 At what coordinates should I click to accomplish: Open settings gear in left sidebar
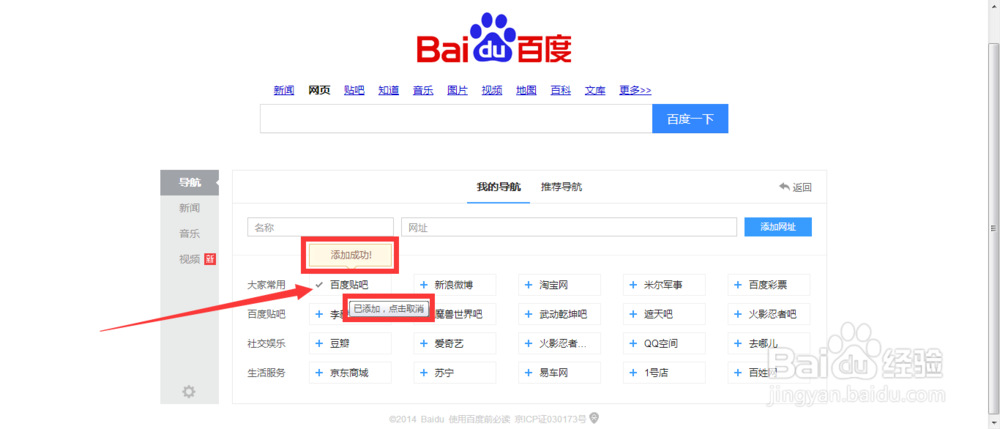coord(189,391)
